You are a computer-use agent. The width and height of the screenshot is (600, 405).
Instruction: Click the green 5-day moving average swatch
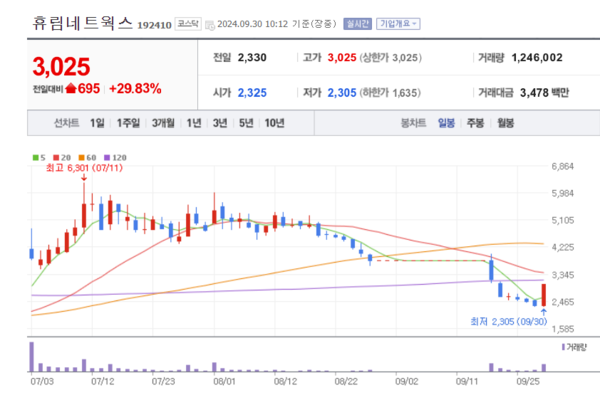pos(36,158)
